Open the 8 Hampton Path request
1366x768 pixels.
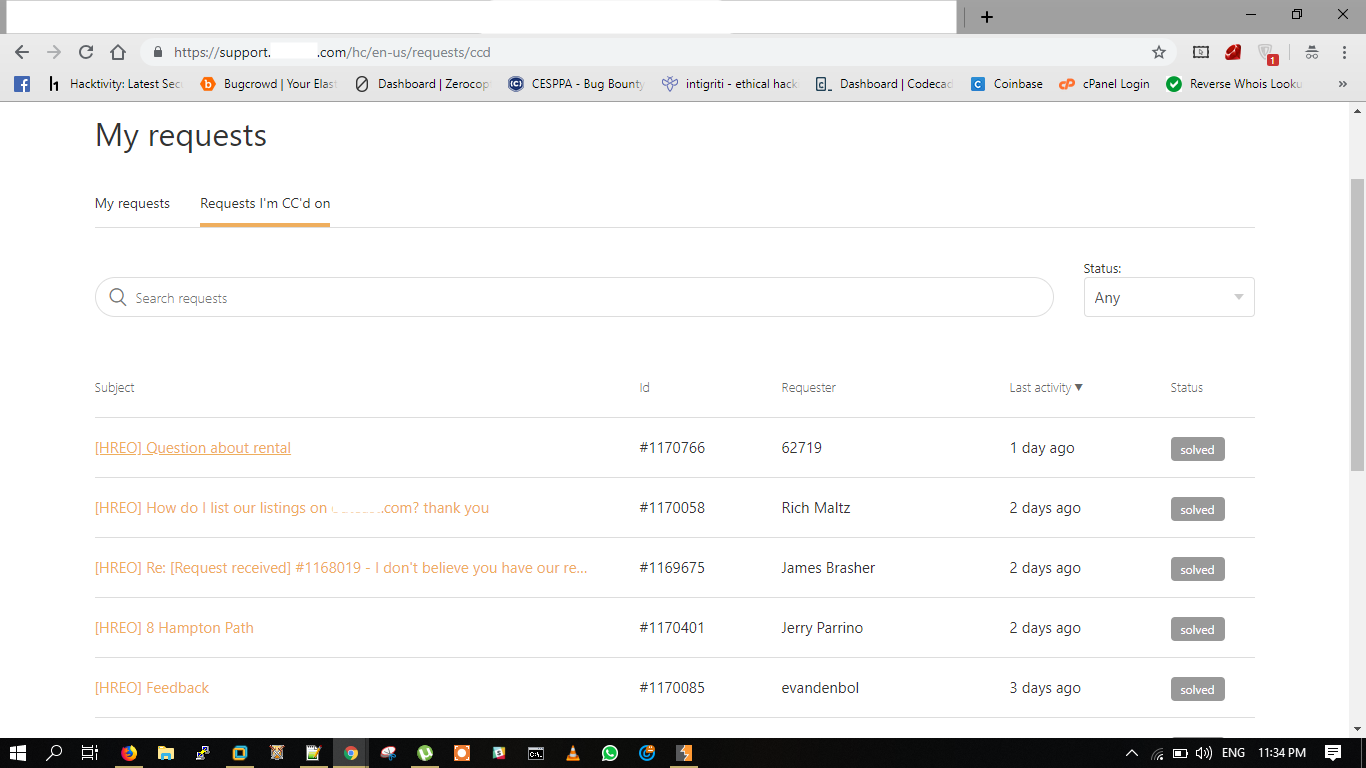coord(174,628)
